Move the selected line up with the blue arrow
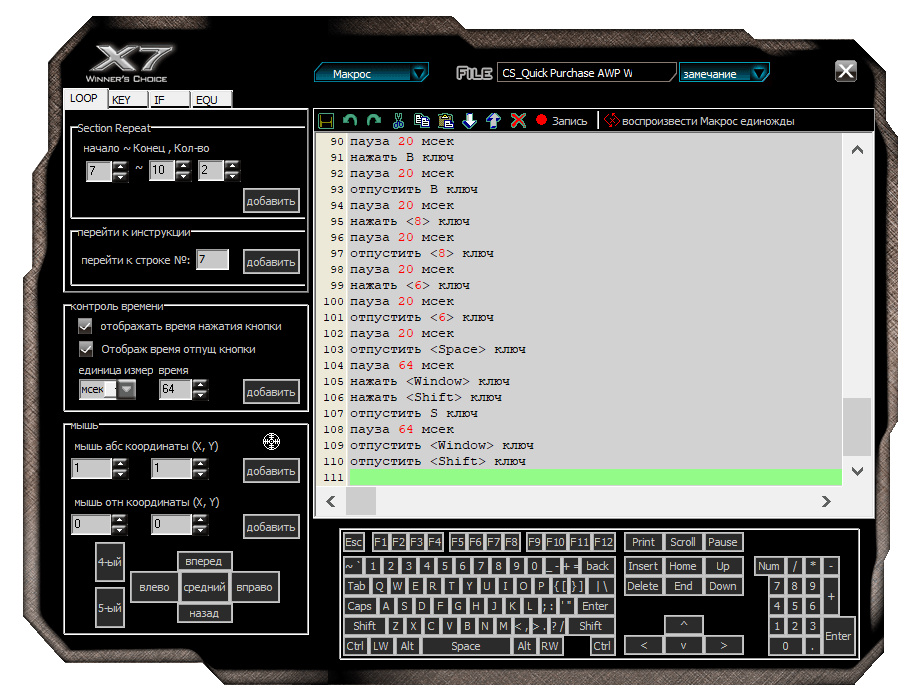 point(493,121)
